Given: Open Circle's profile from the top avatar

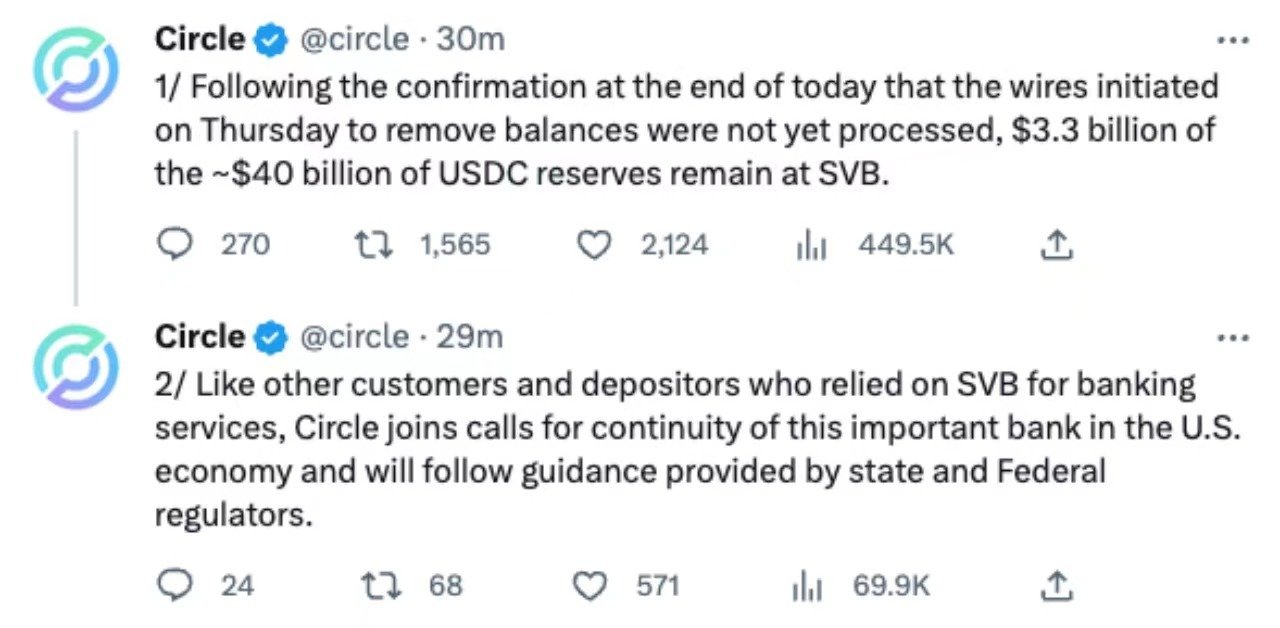Looking at the screenshot, I should click(x=76, y=68).
